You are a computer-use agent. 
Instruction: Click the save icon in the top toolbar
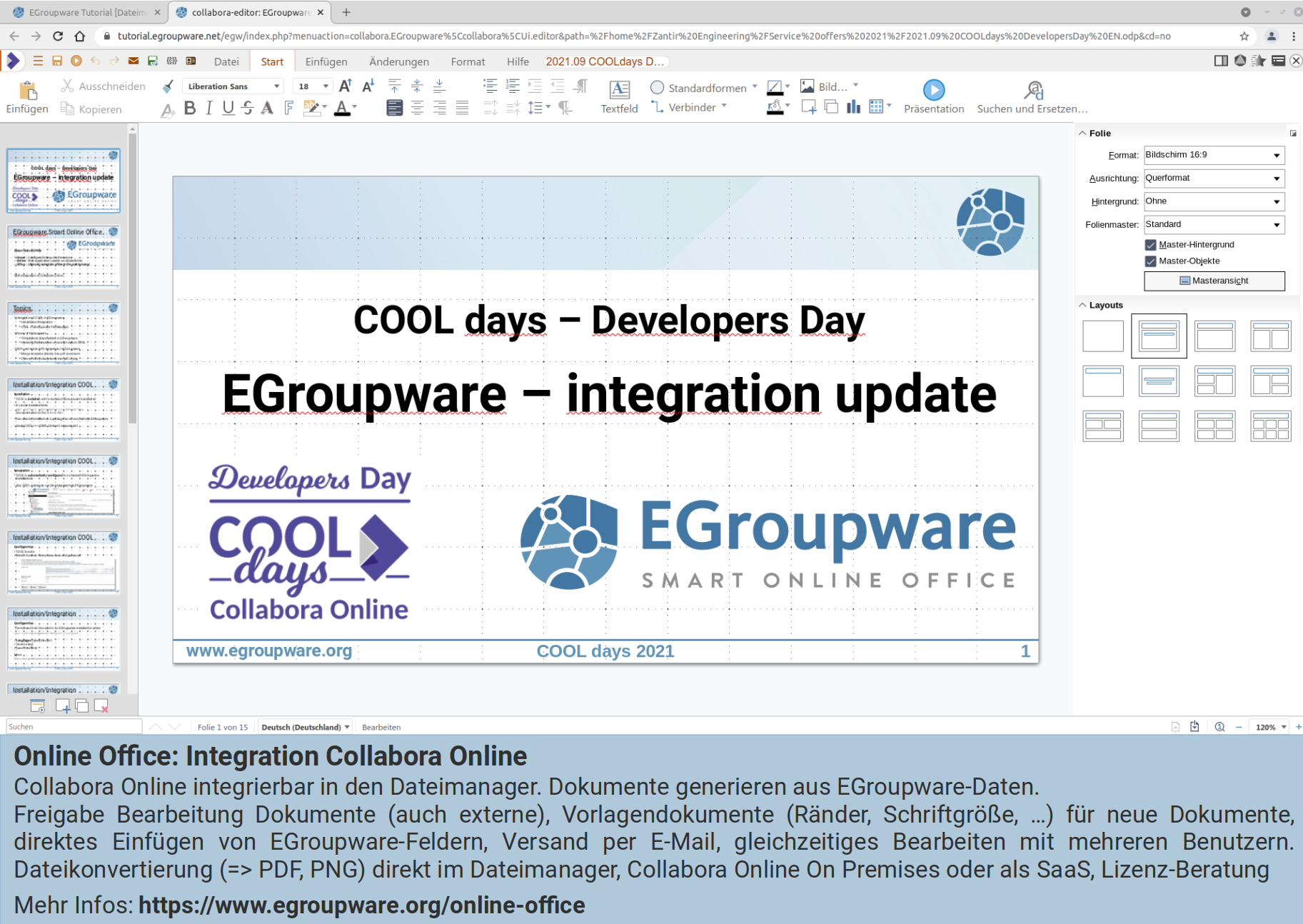pos(57,61)
